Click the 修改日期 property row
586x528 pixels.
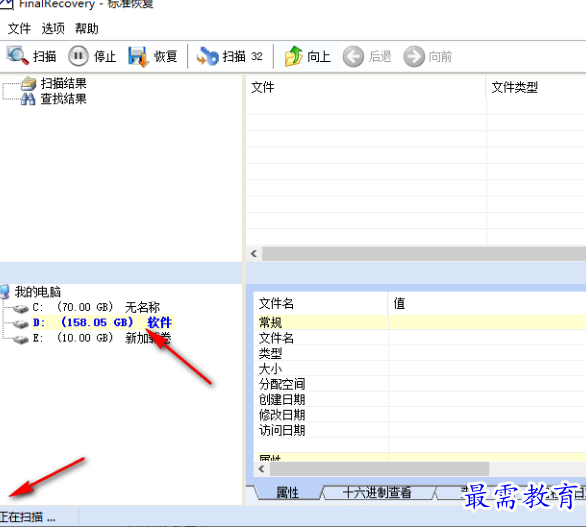click(x=420, y=414)
